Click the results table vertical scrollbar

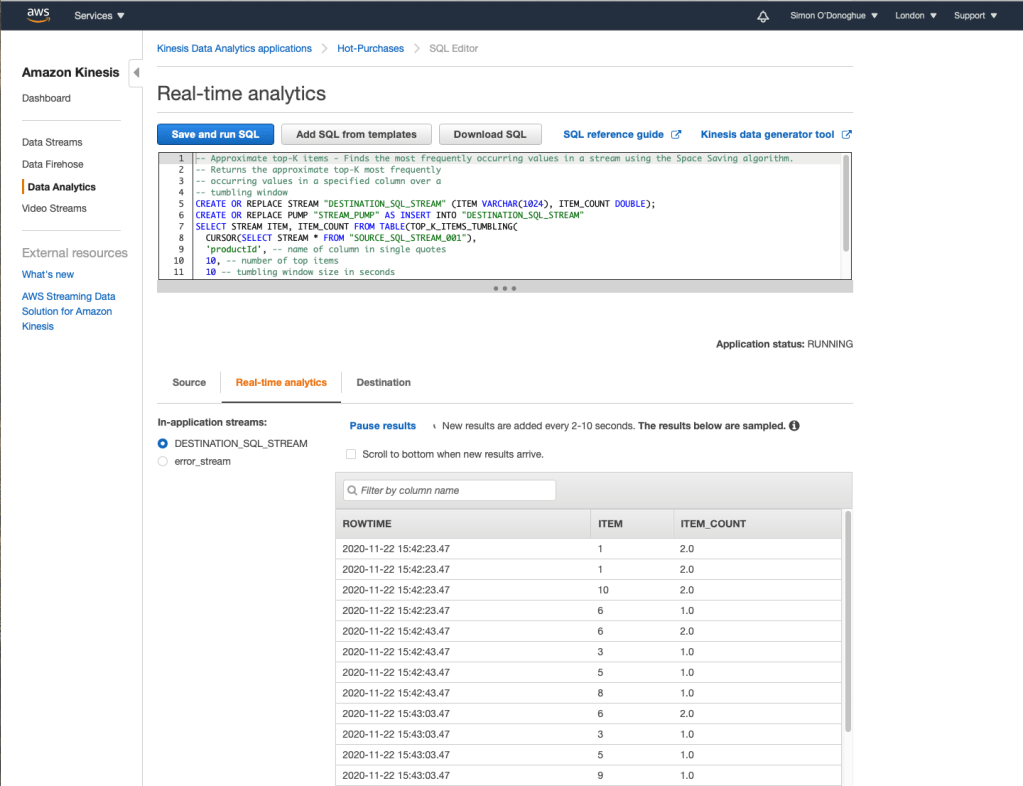click(848, 620)
